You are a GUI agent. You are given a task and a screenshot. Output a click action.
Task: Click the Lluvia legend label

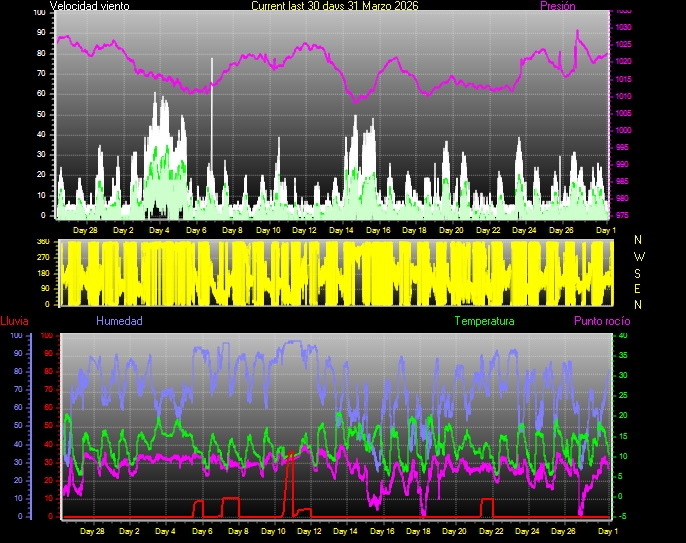[14, 321]
